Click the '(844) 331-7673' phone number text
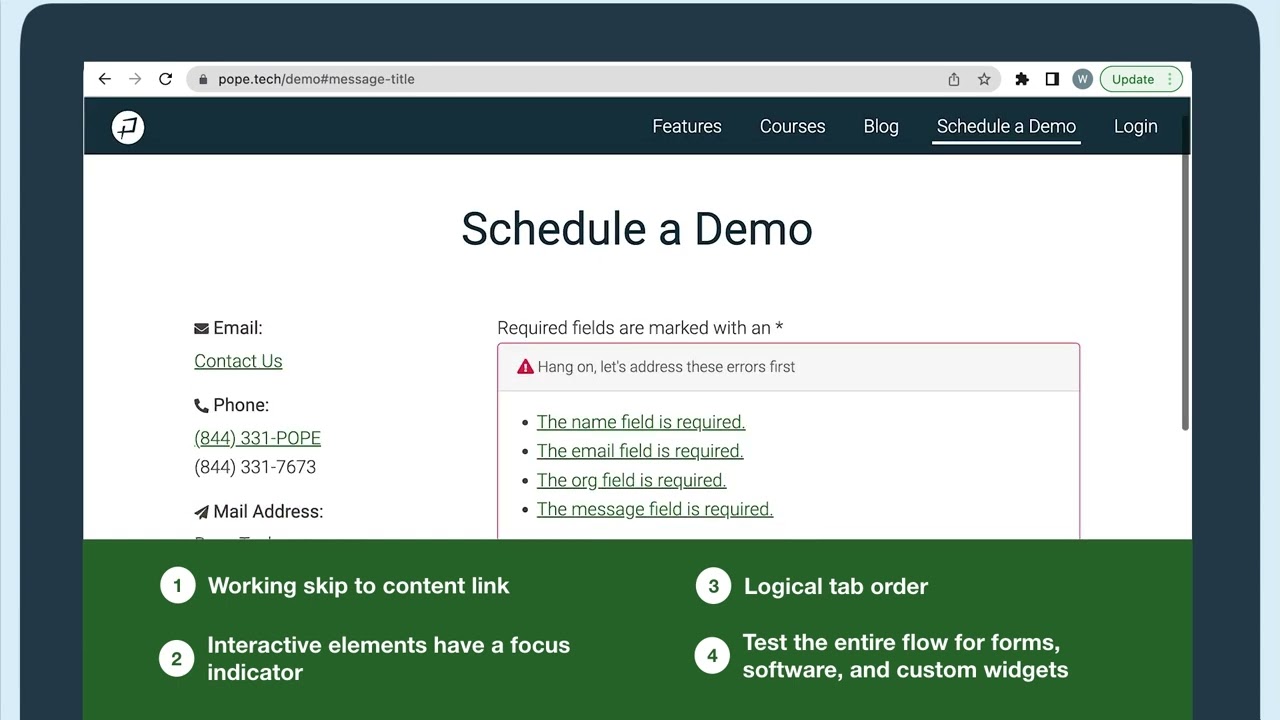The image size is (1280, 720). tap(255, 467)
